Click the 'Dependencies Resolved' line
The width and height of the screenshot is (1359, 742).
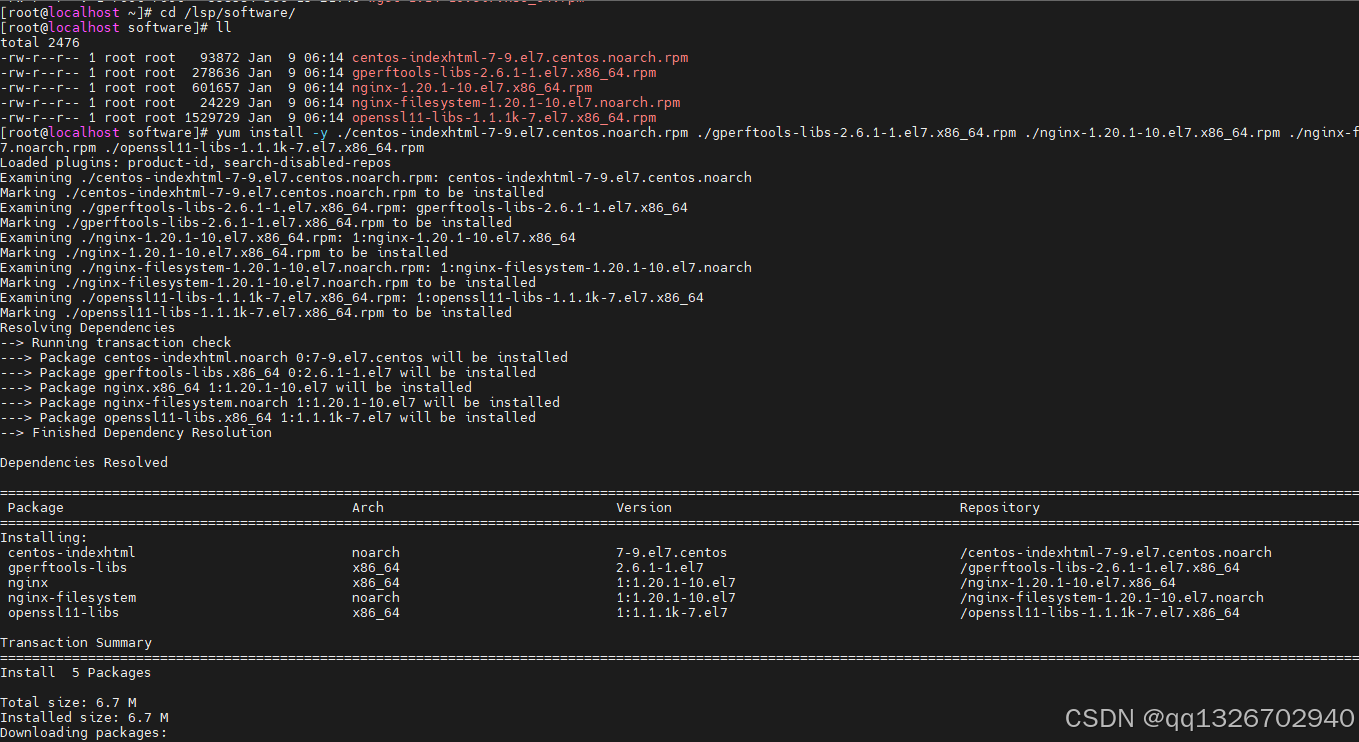(x=84, y=462)
